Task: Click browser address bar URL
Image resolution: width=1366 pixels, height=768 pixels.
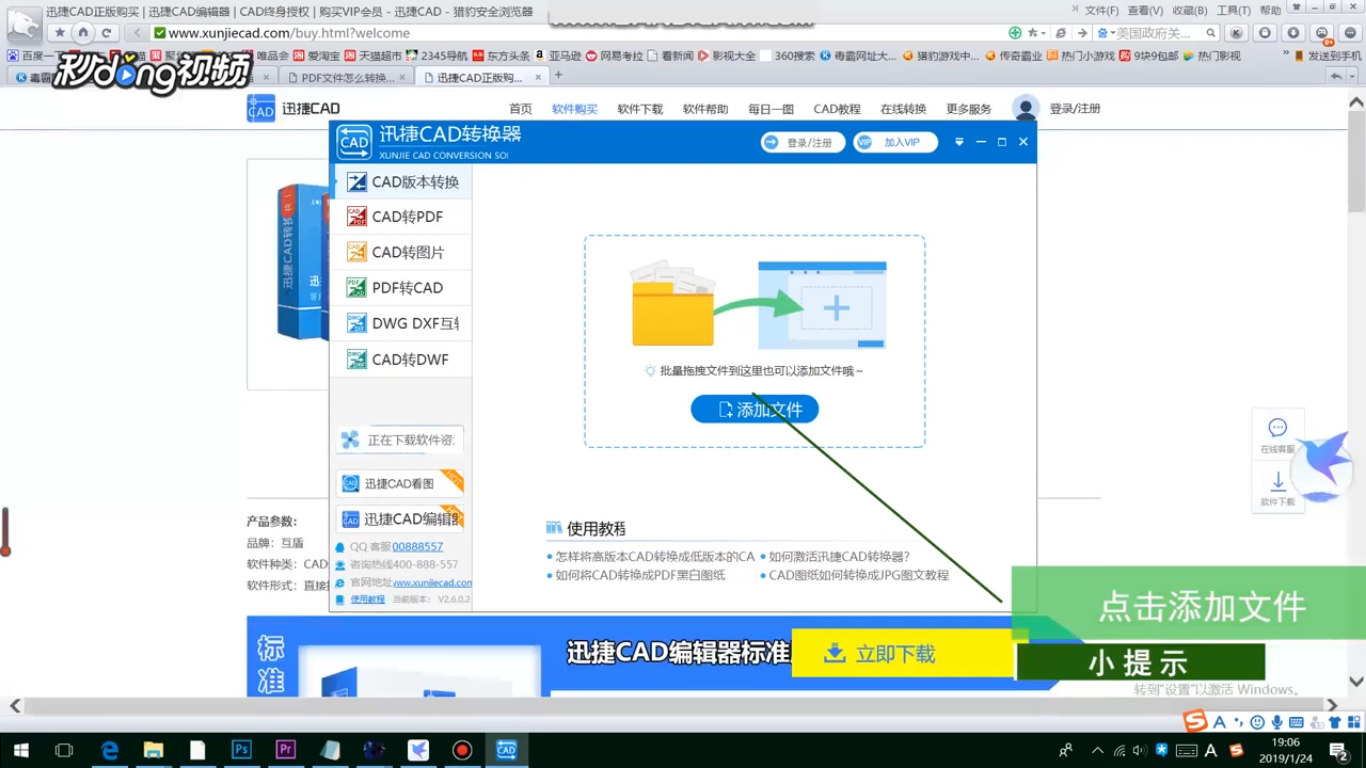Action: point(289,33)
